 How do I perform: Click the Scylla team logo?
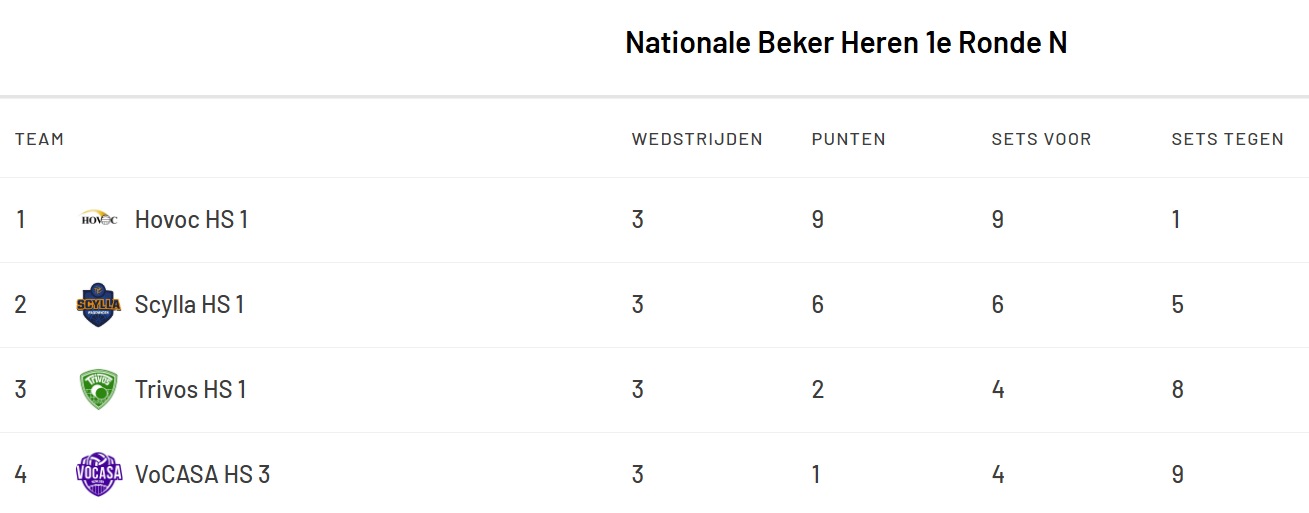[99, 305]
